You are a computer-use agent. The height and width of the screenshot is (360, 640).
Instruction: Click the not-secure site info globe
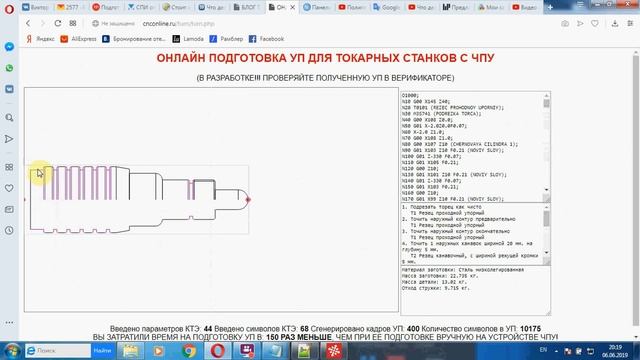coord(96,24)
